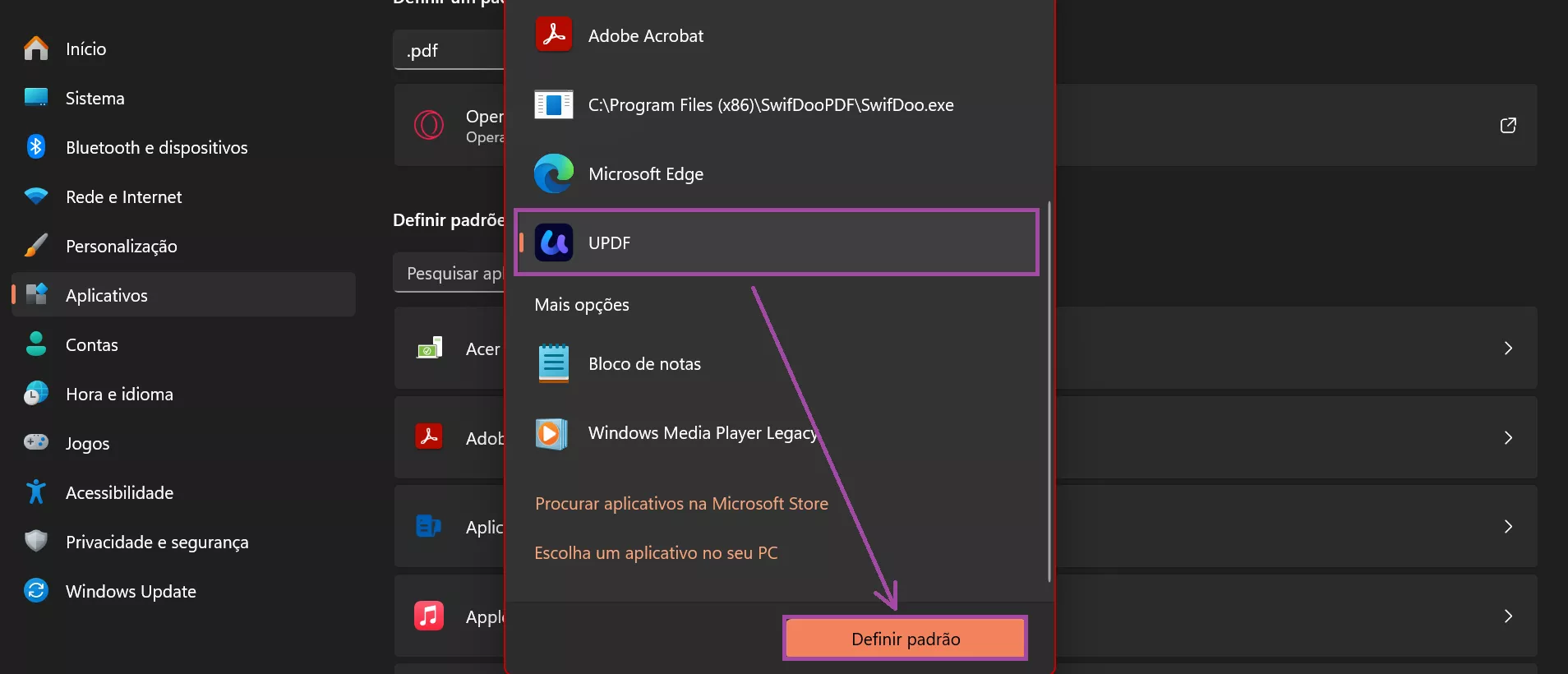Select the Aplicativos sidebar icon
Screen dimensions: 1568x674
(x=36, y=294)
